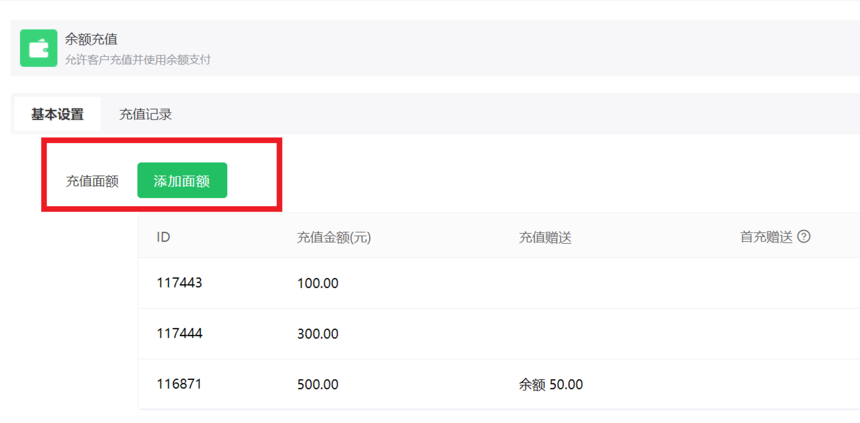Click the 首充赠送 column header
The width and height of the screenshot is (860, 423).
pos(767,237)
